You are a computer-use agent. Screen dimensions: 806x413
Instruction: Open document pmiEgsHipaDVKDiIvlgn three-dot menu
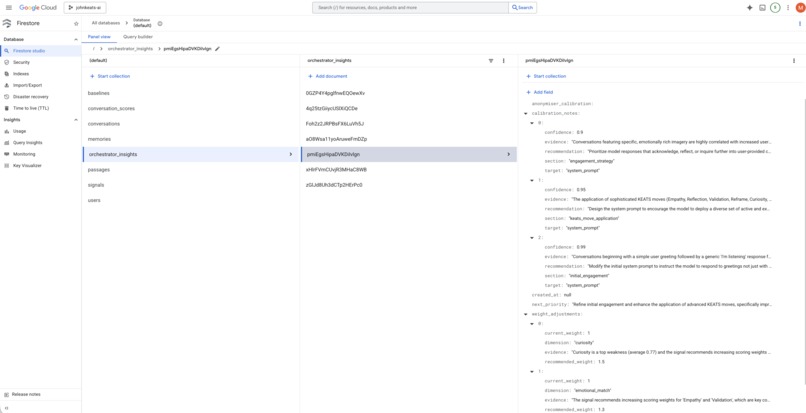(x=794, y=61)
